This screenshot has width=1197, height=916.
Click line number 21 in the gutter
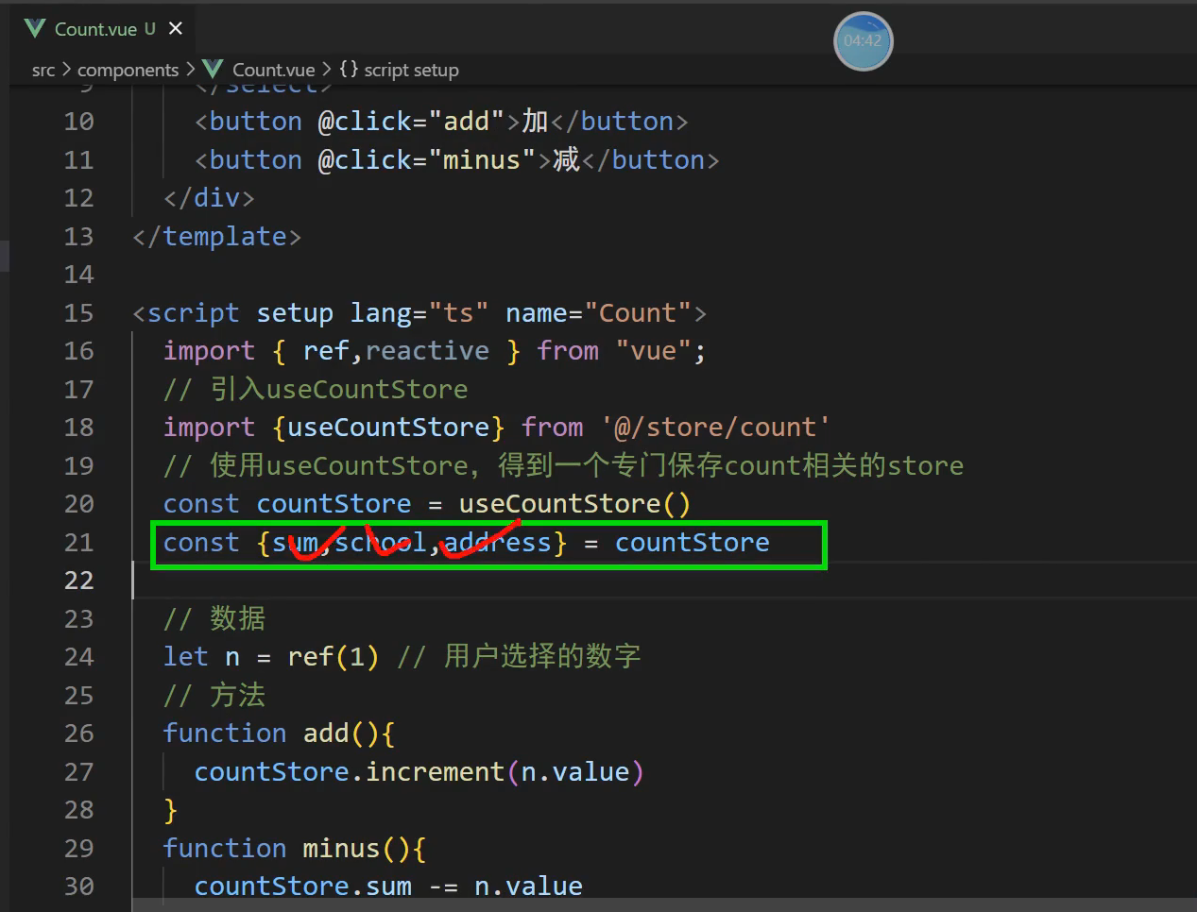[79, 543]
